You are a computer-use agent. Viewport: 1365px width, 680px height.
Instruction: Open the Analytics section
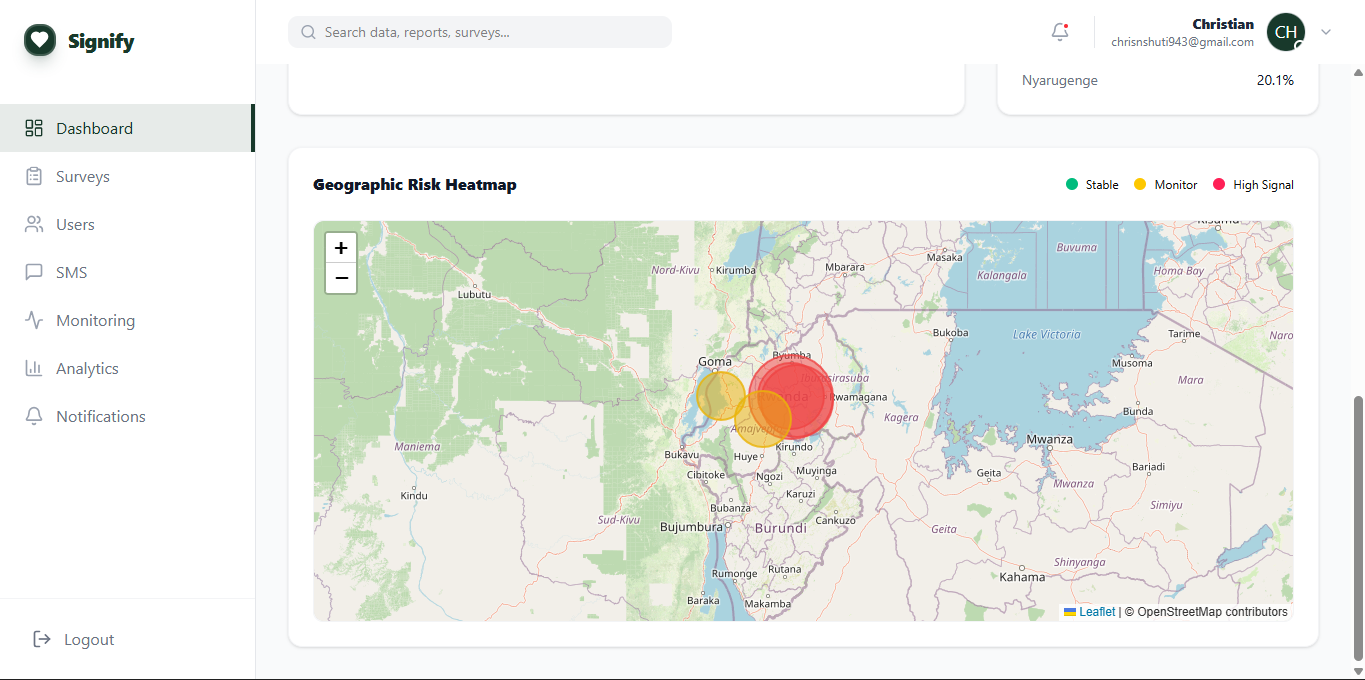[x=127, y=368]
